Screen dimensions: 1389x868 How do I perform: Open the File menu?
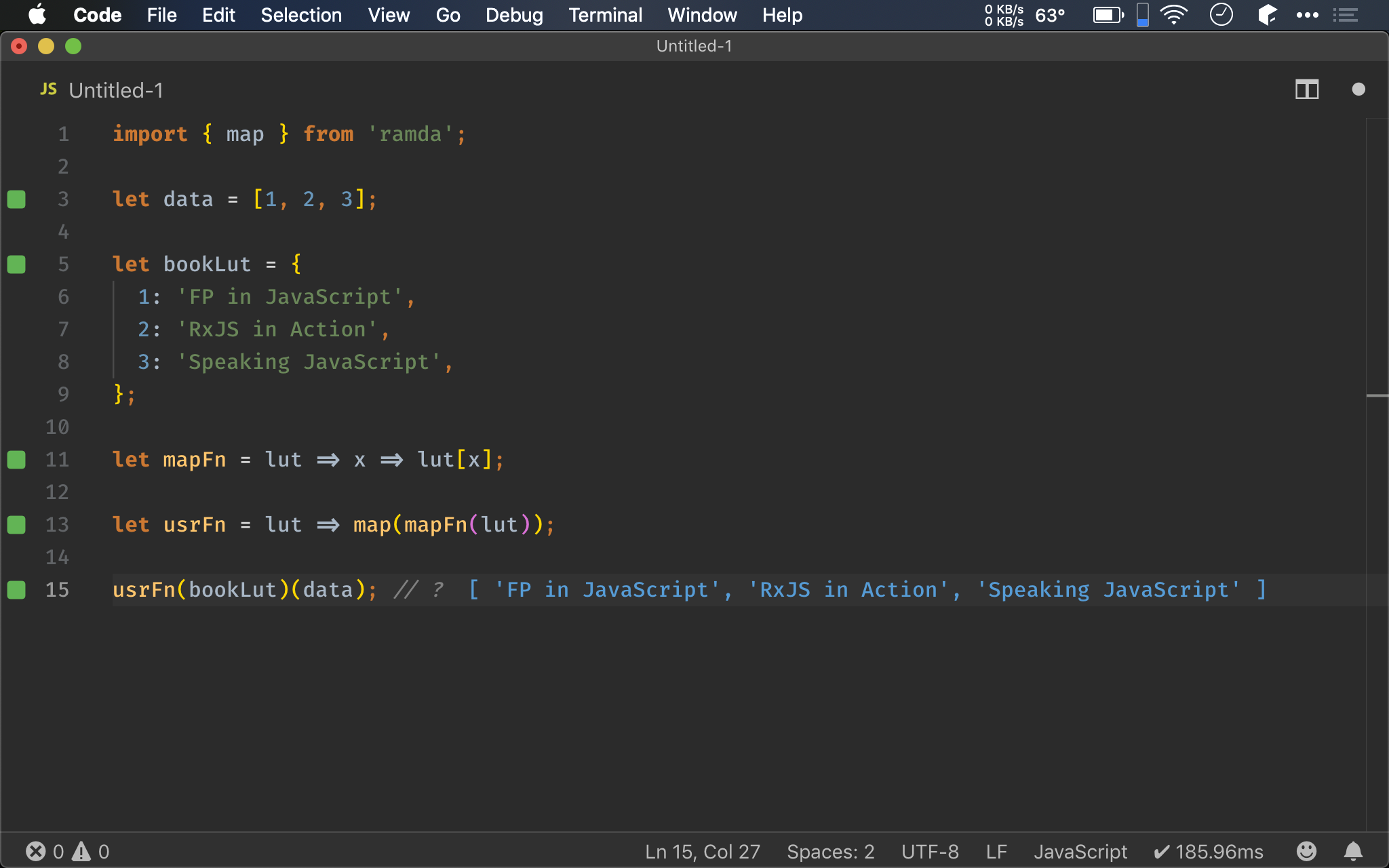click(x=161, y=15)
